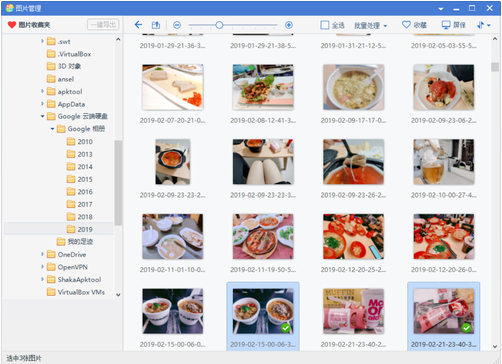Click the red heart 图片收藏夹 icon

point(12,25)
